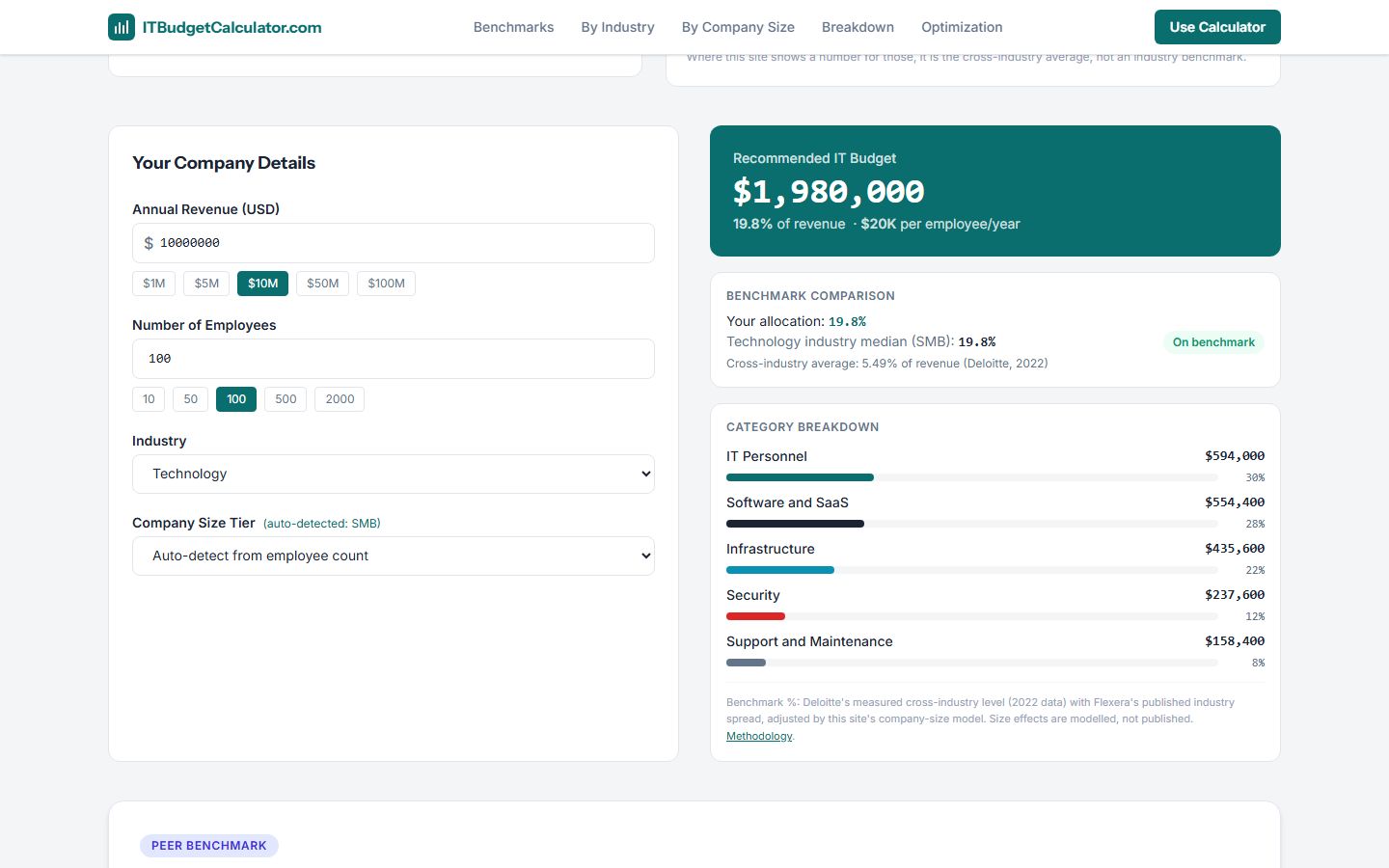Click the $594,000 IT Personnel amount
The width and height of the screenshot is (1389, 868).
coord(1235,456)
